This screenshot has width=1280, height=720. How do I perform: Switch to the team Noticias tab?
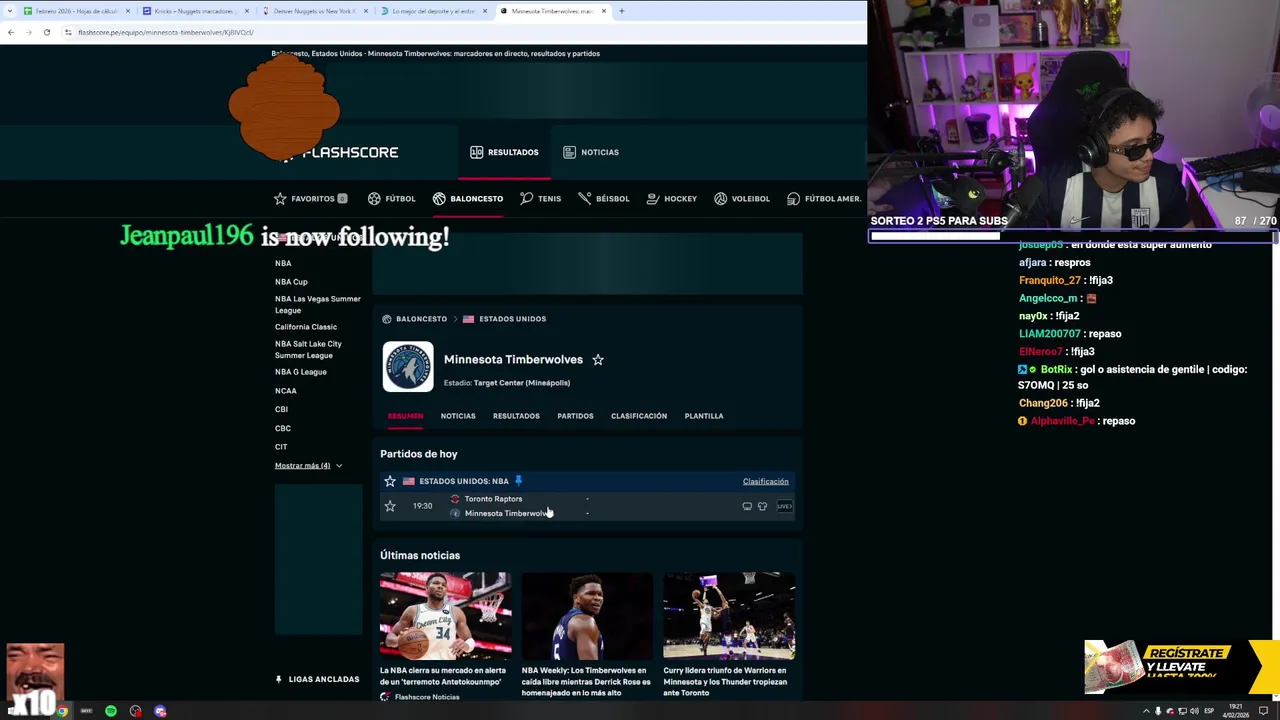[458, 416]
